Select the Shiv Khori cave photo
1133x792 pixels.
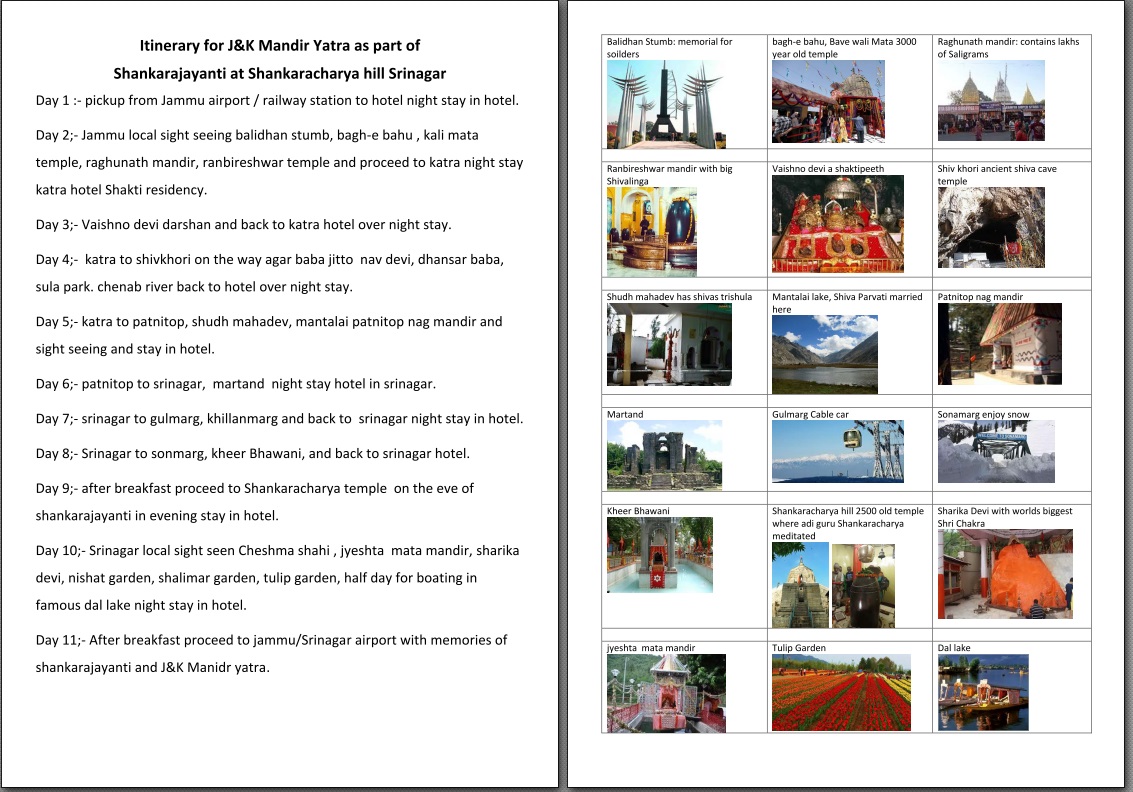990,227
